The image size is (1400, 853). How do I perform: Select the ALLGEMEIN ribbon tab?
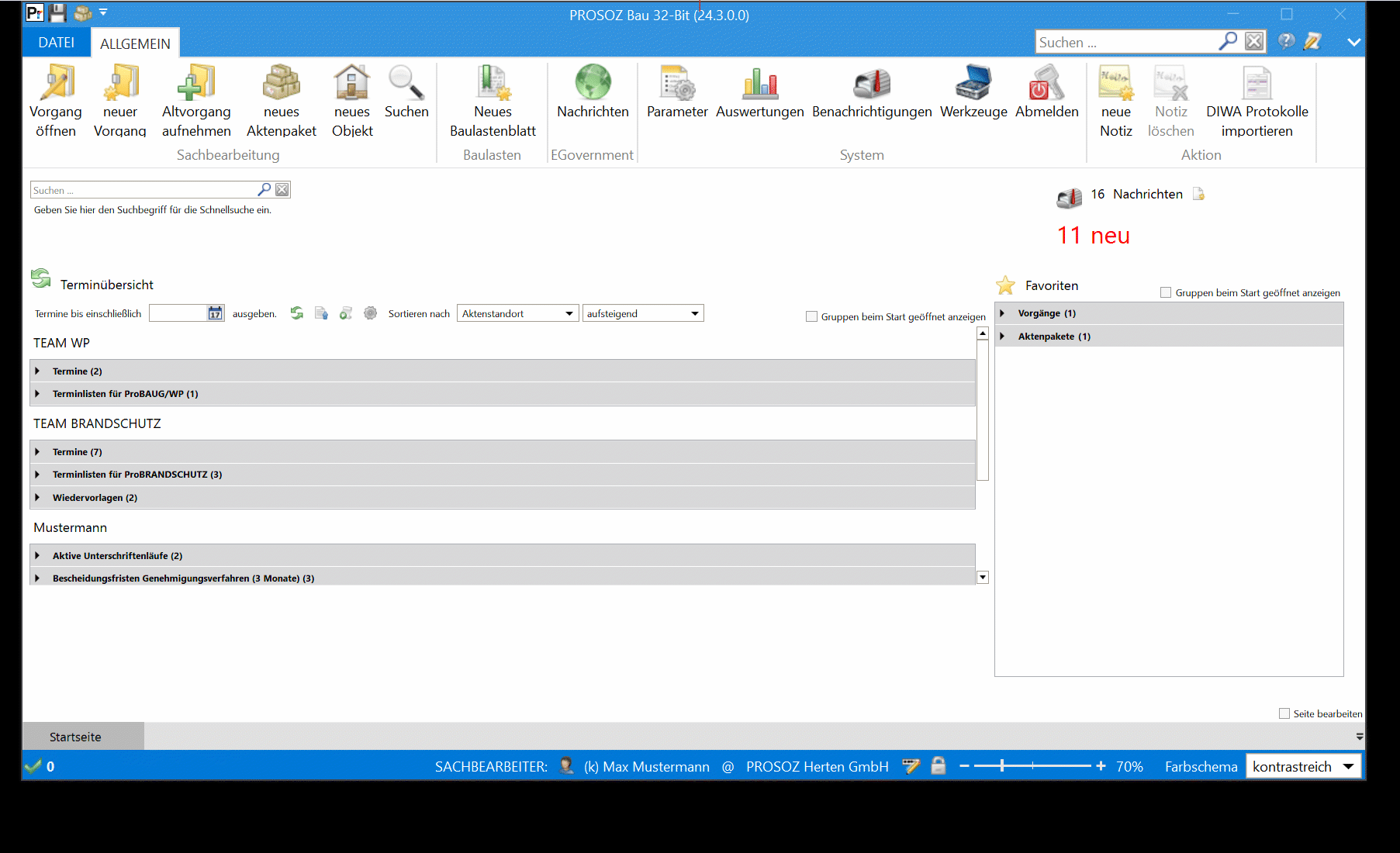pyautogui.click(x=136, y=43)
